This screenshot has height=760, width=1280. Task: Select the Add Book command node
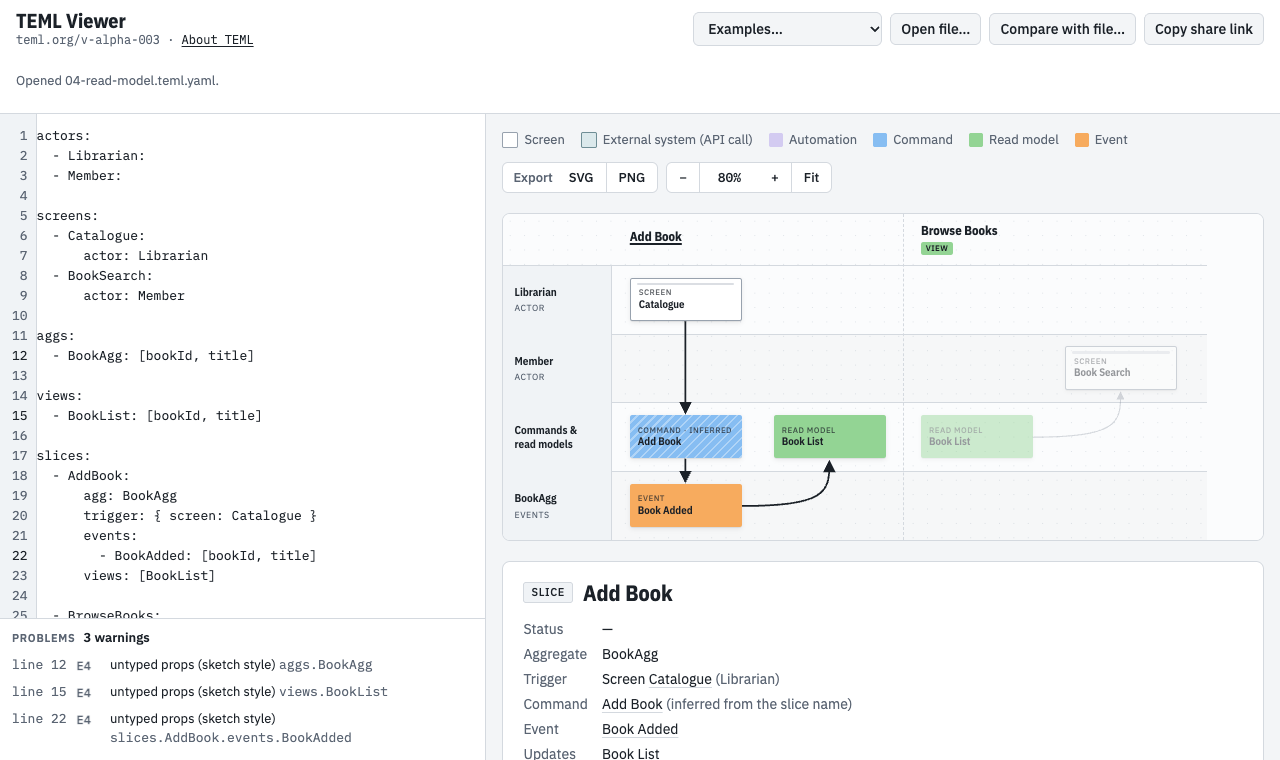[686, 436]
